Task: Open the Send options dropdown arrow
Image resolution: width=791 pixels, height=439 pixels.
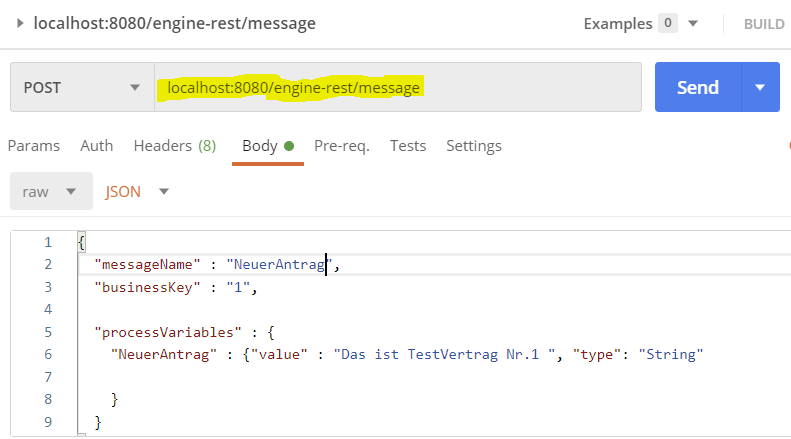Action: click(x=760, y=87)
